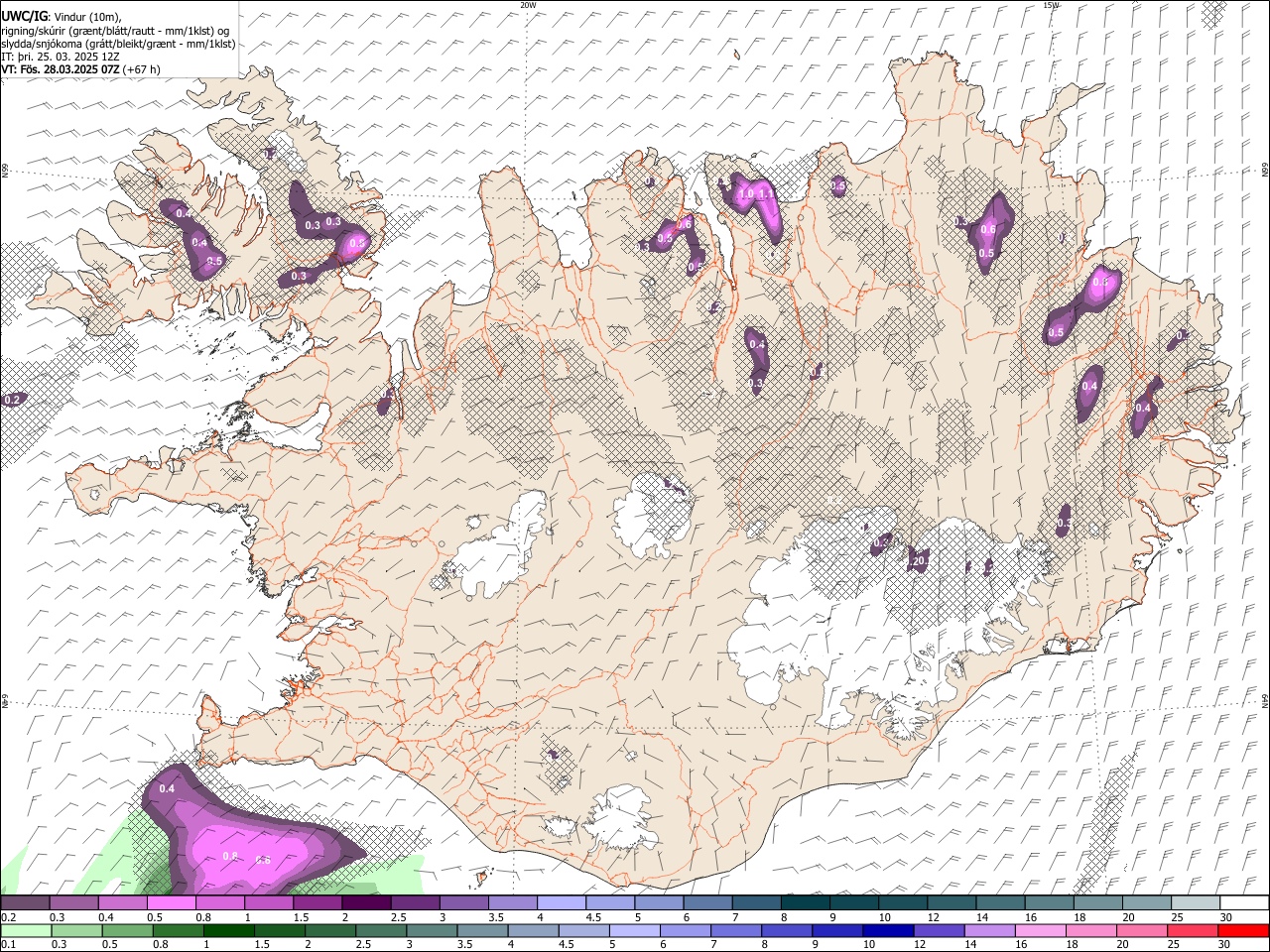Screen dimensions: 1270x952
Task: Click the '0.4' label in the offshore southwest blob
Action: (x=167, y=788)
